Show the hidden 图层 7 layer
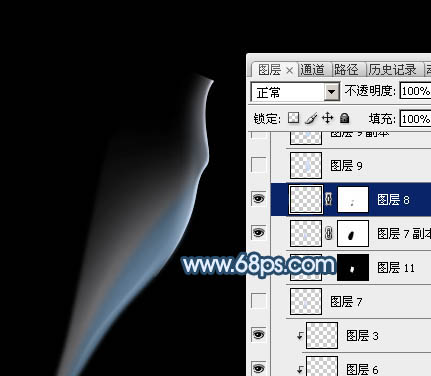This screenshot has height=376, width=431. (259, 301)
